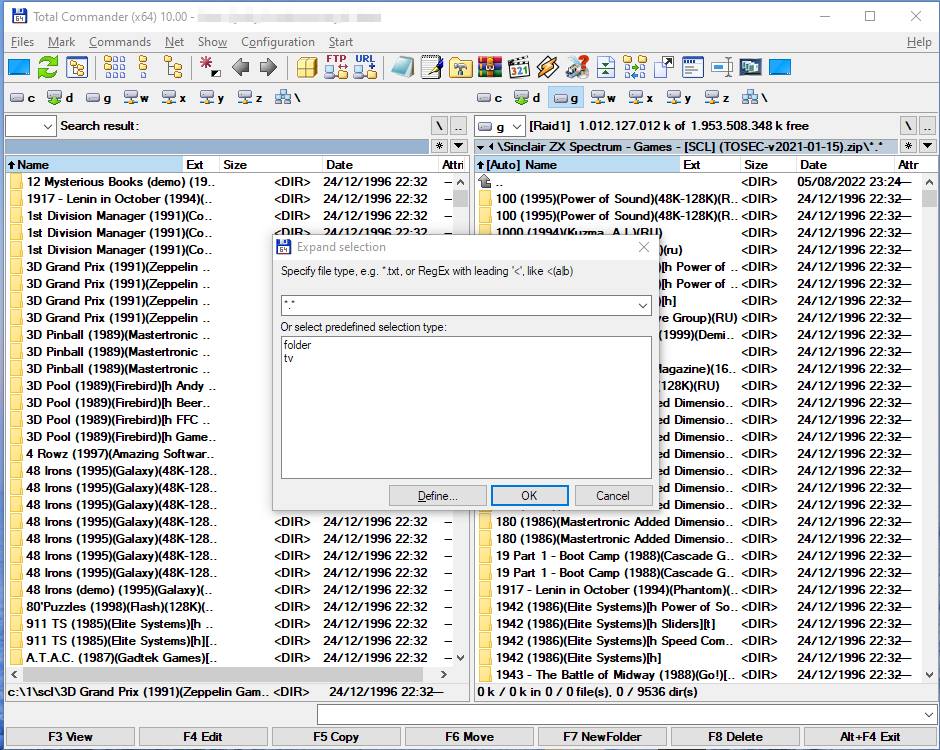Image resolution: width=940 pixels, height=750 pixels.
Task: Select network drive z in right drive bar
Action: (718, 98)
